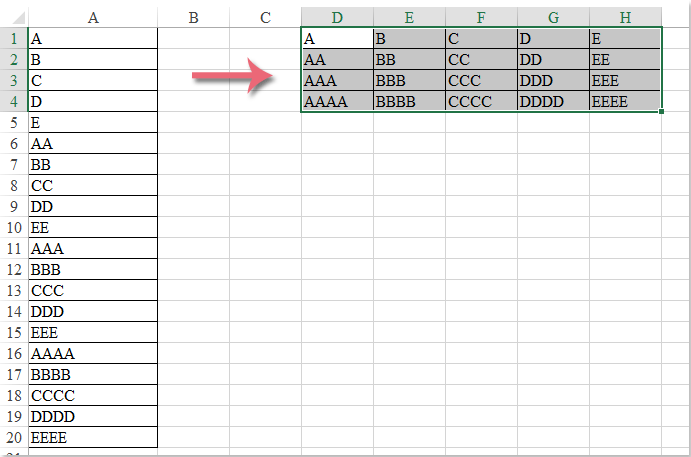Select column A header
This screenshot has width=691, height=457.
tap(93, 18)
